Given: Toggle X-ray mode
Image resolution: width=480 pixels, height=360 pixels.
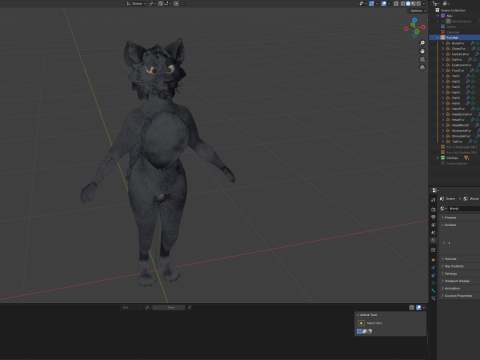Looking at the screenshot, I should tap(396, 3).
